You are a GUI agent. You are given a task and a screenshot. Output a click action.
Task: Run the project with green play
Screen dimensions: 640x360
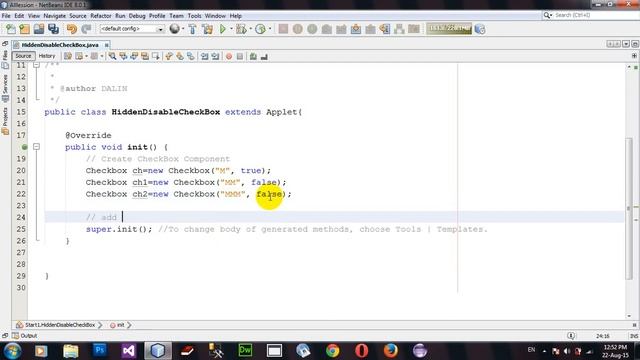(223, 29)
